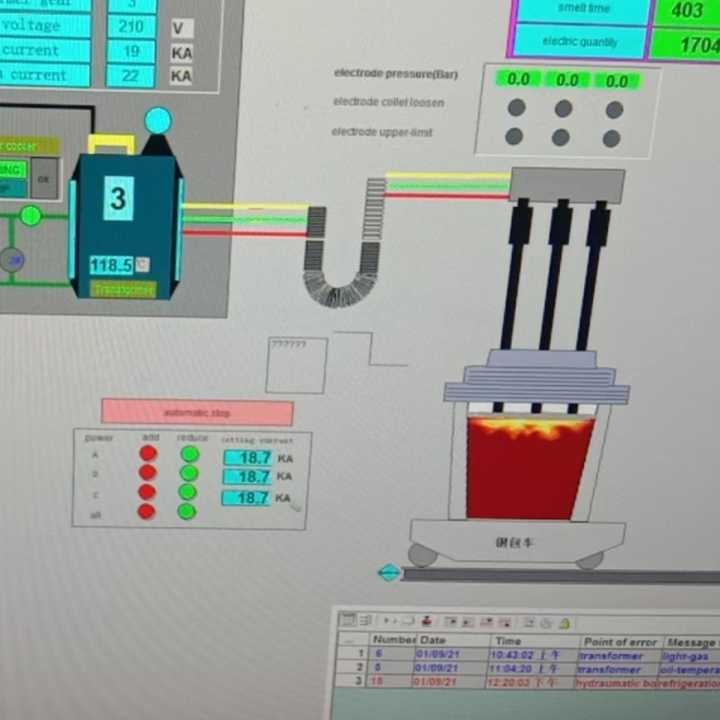Click the grey pump icon on the green pipe
The height and width of the screenshot is (720, 720).
click(12, 259)
